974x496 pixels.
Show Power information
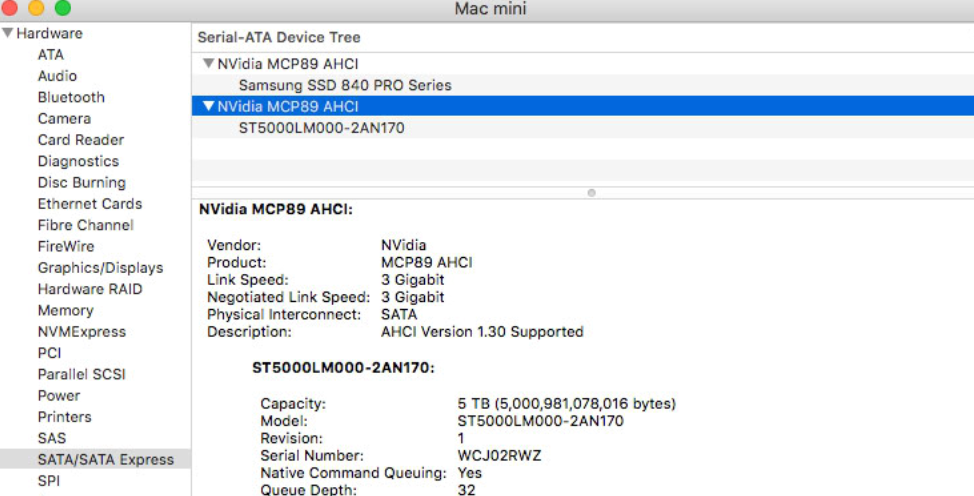coord(58,395)
